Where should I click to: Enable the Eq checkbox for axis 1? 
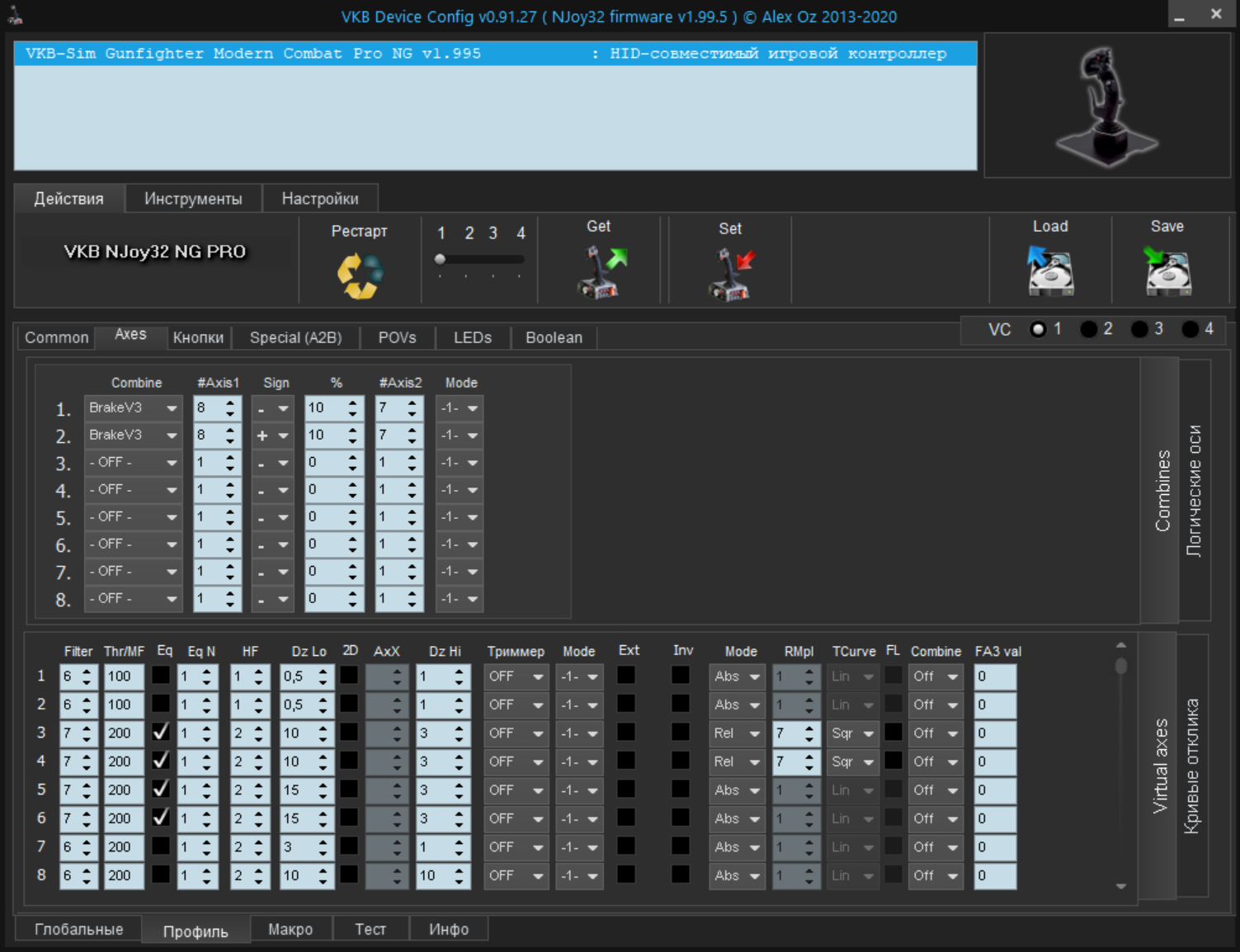[161, 675]
